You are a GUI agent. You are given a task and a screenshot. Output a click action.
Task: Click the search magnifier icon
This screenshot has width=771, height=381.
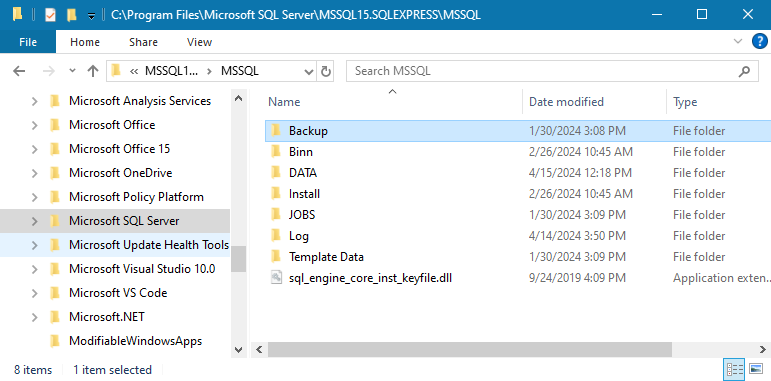[x=745, y=71]
